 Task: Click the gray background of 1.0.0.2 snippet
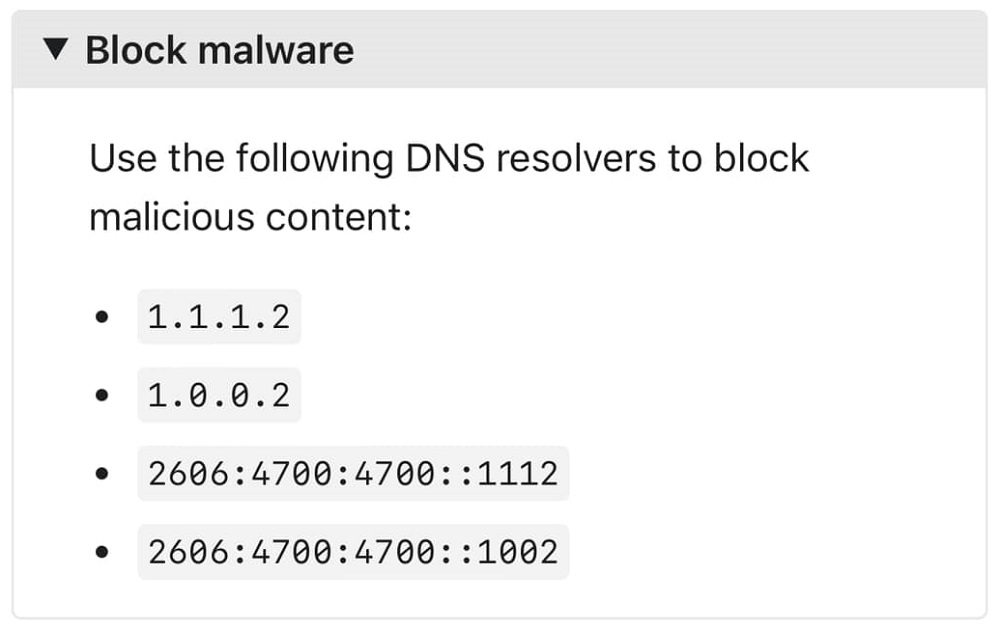(218, 394)
